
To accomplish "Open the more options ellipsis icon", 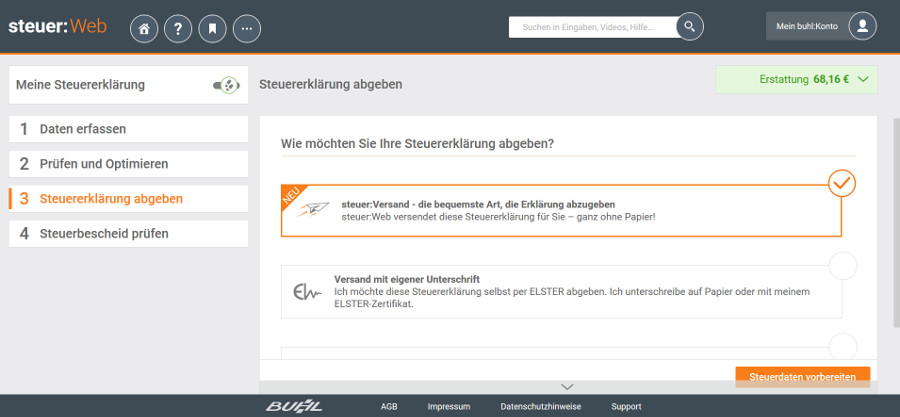I will click(x=247, y=29).
